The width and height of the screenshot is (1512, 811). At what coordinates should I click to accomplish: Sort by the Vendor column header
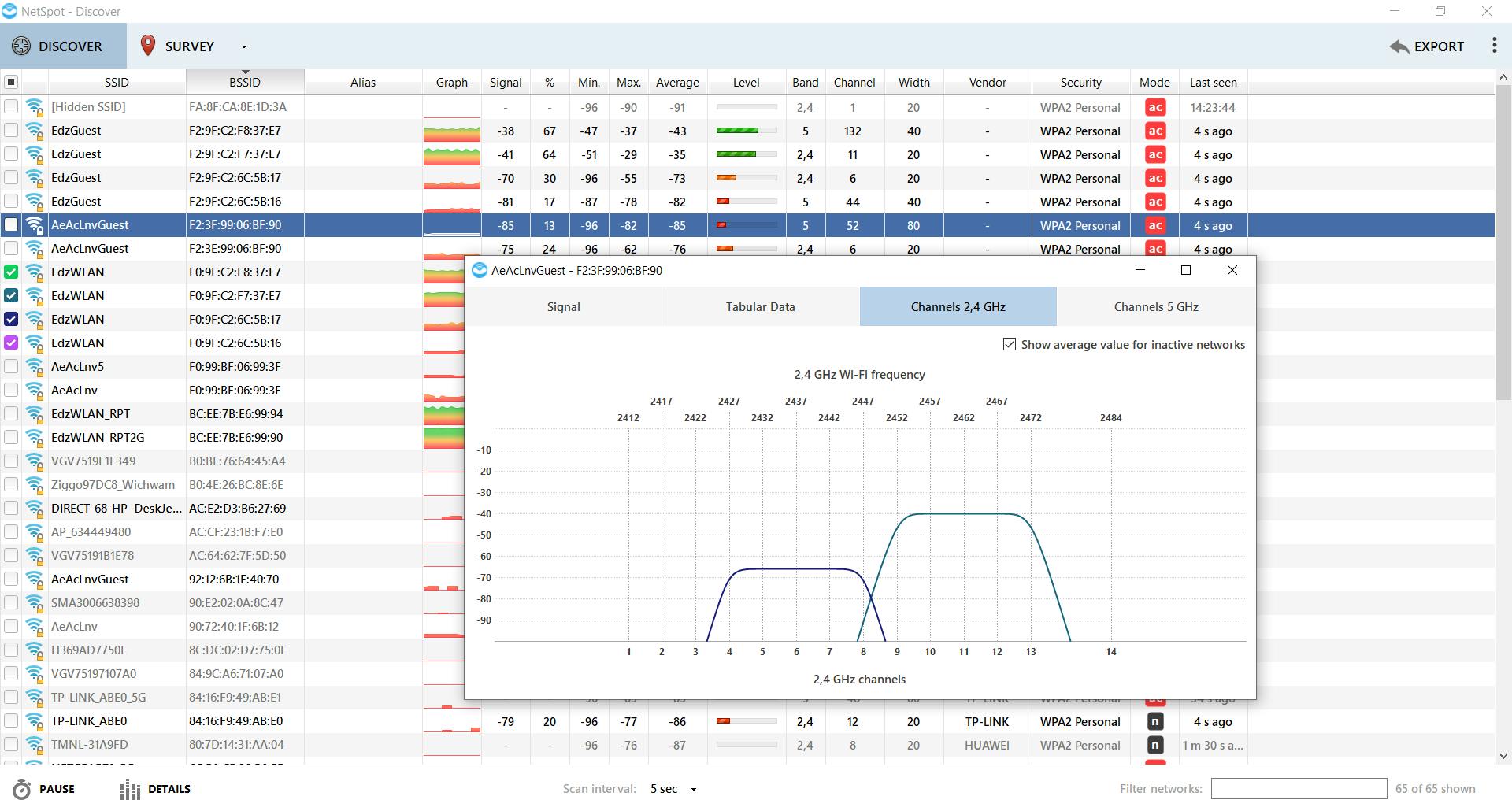coord(988,82)
